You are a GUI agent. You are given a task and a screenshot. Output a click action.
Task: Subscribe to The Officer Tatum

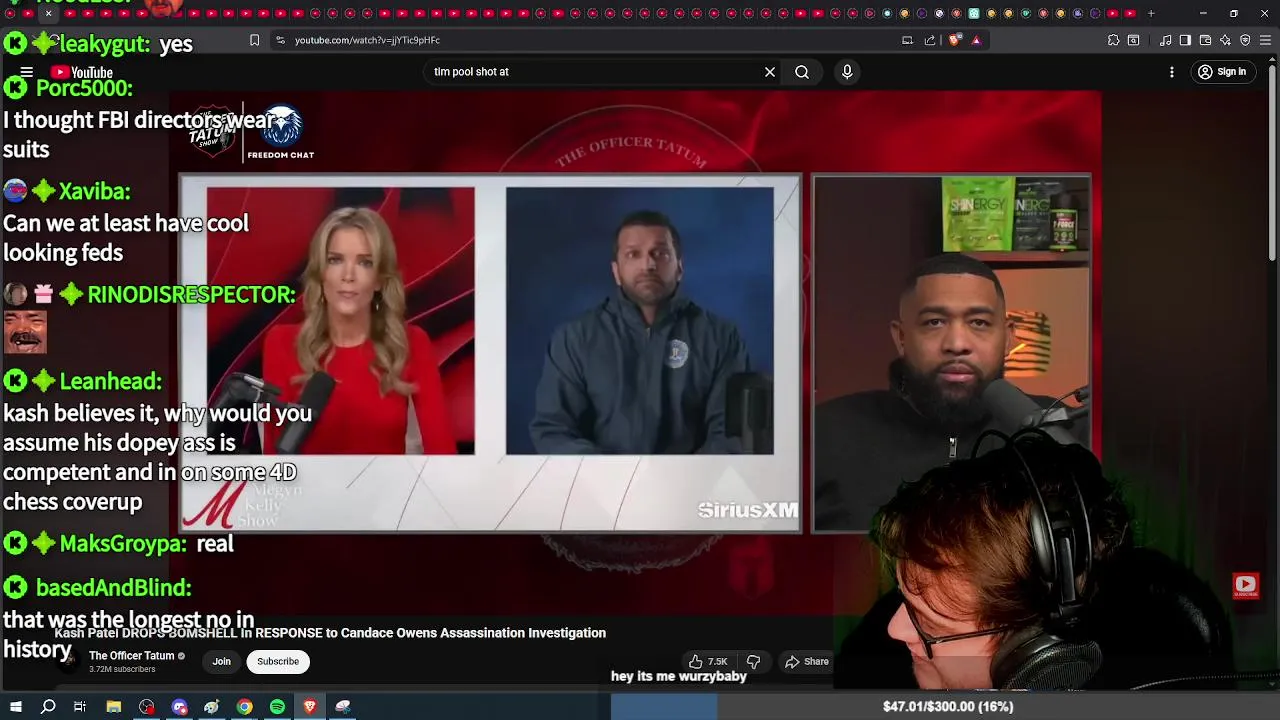click(278, 661)
